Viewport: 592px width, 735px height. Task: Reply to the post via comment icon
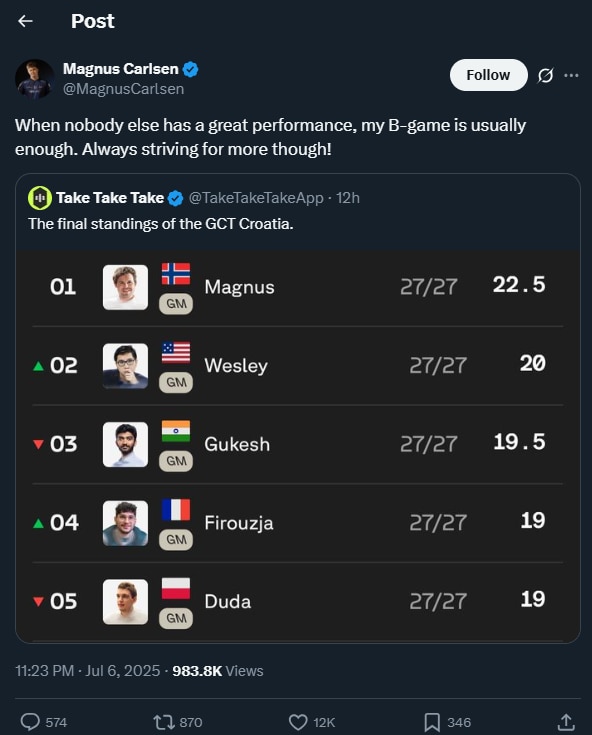pyautogui.click(x=30, y=722)
